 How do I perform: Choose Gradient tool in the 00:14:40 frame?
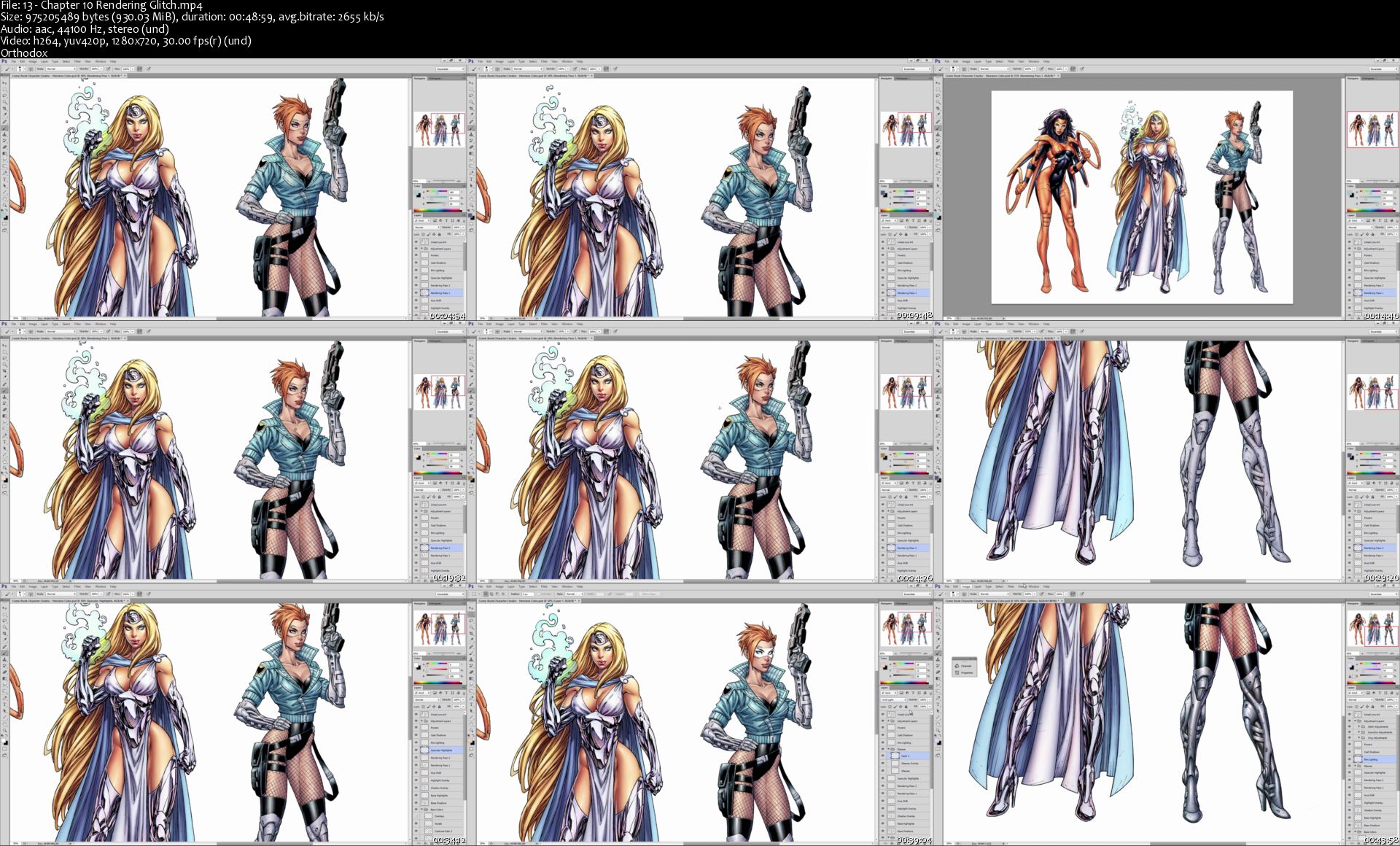938,153
